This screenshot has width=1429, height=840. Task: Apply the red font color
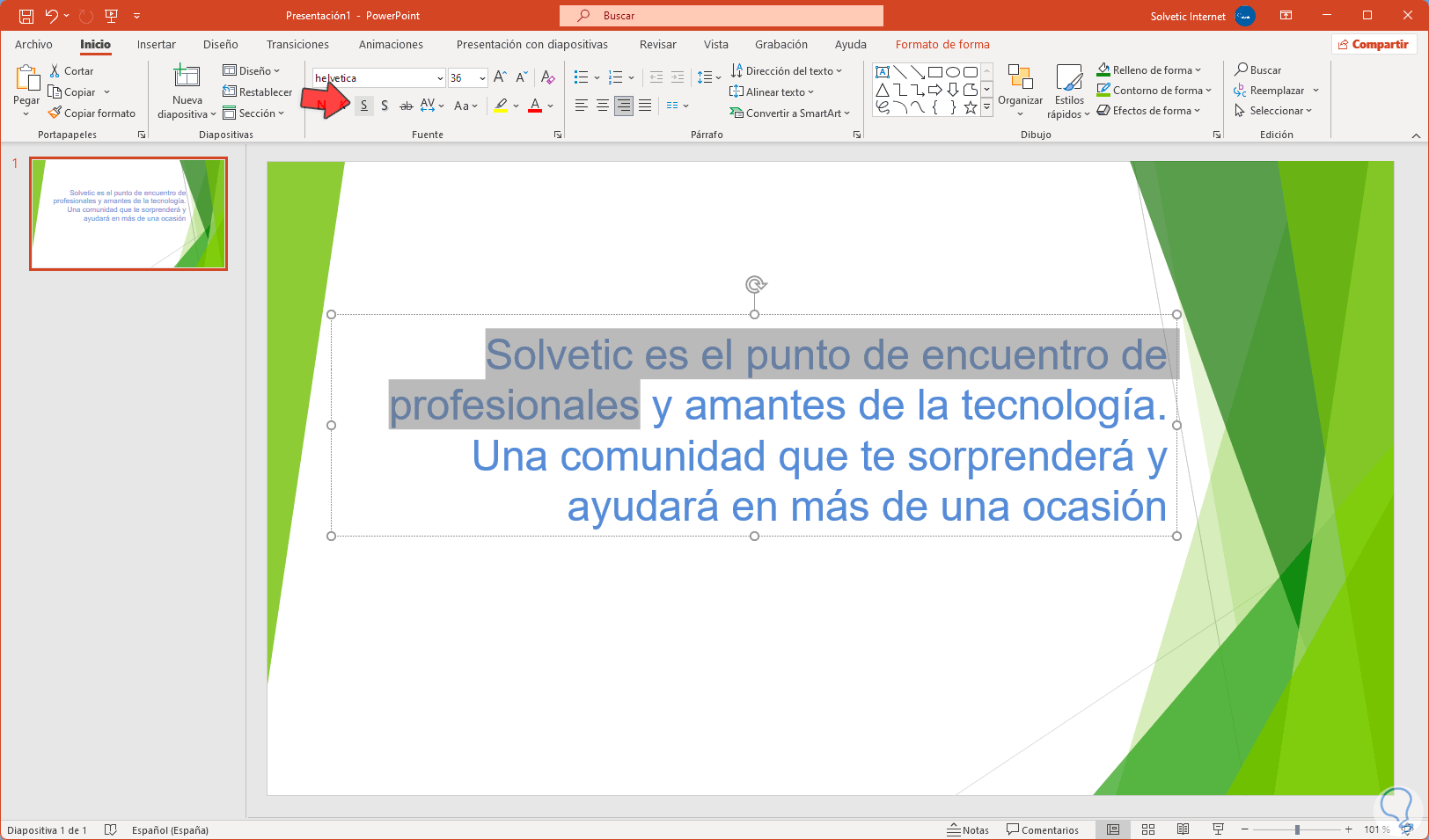[x=535, y=106]
